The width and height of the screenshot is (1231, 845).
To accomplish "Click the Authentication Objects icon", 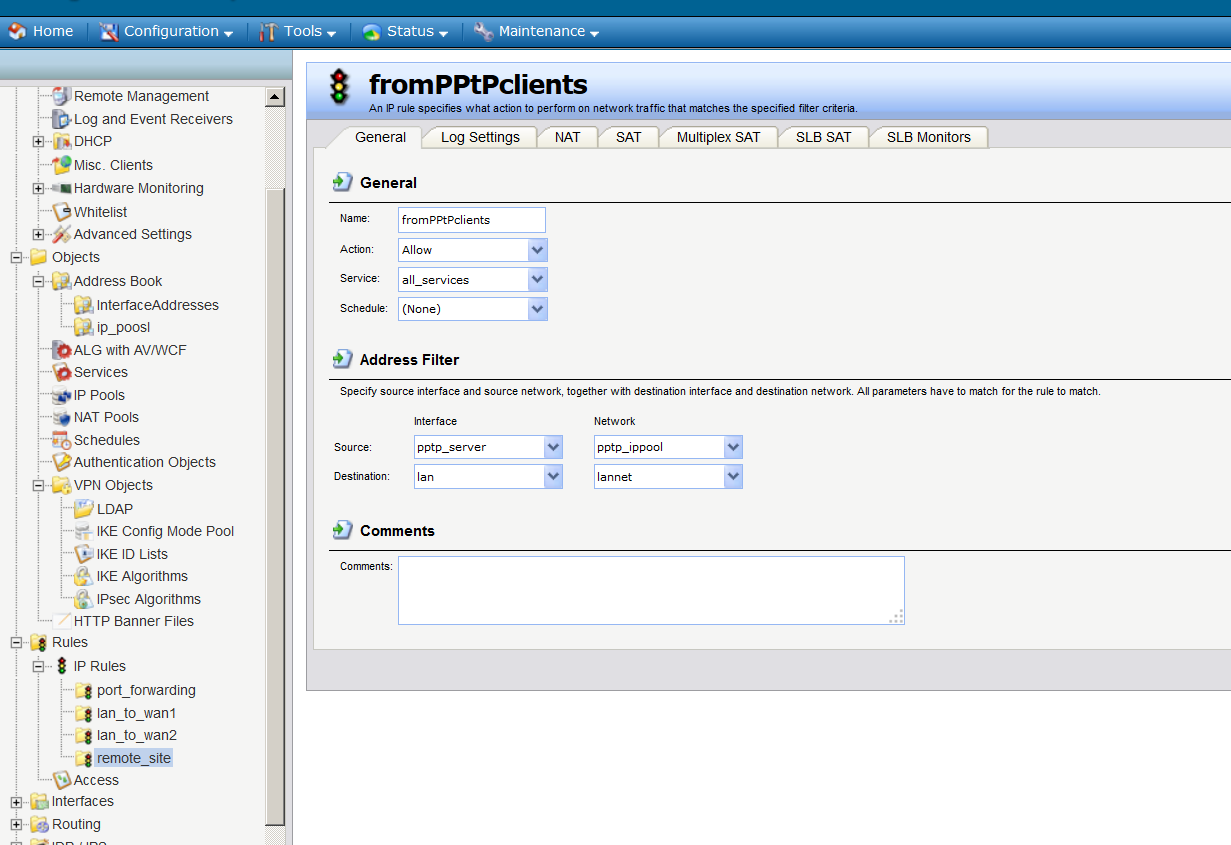I will point(61,462).
